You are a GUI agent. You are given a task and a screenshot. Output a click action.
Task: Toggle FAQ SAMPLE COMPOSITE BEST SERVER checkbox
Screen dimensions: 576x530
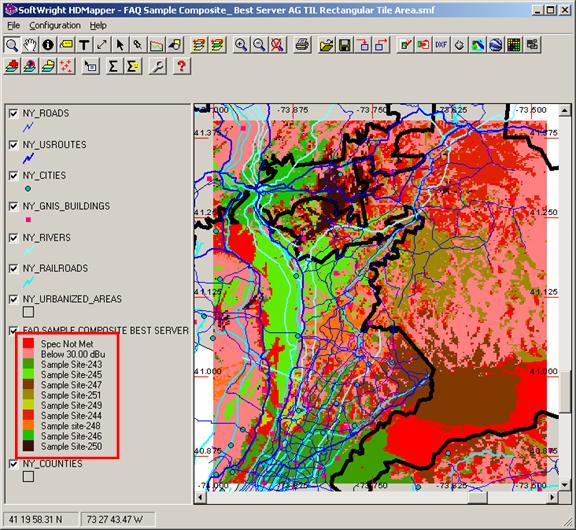pyautogui.click(x=13, y=330)
